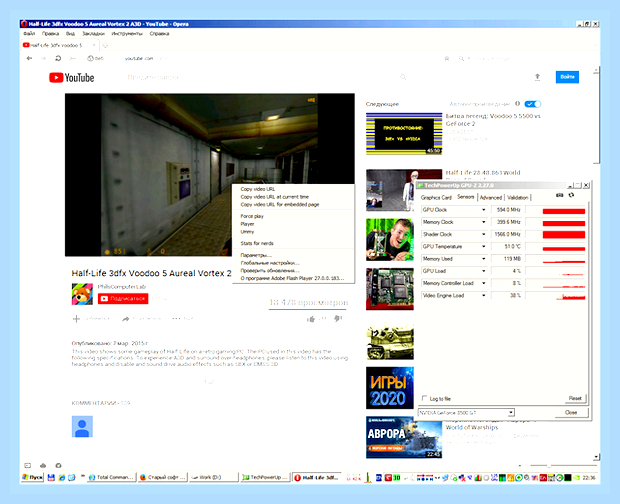
Task: Open a new Opera tab with plus icon
Action: click(105, 45)
